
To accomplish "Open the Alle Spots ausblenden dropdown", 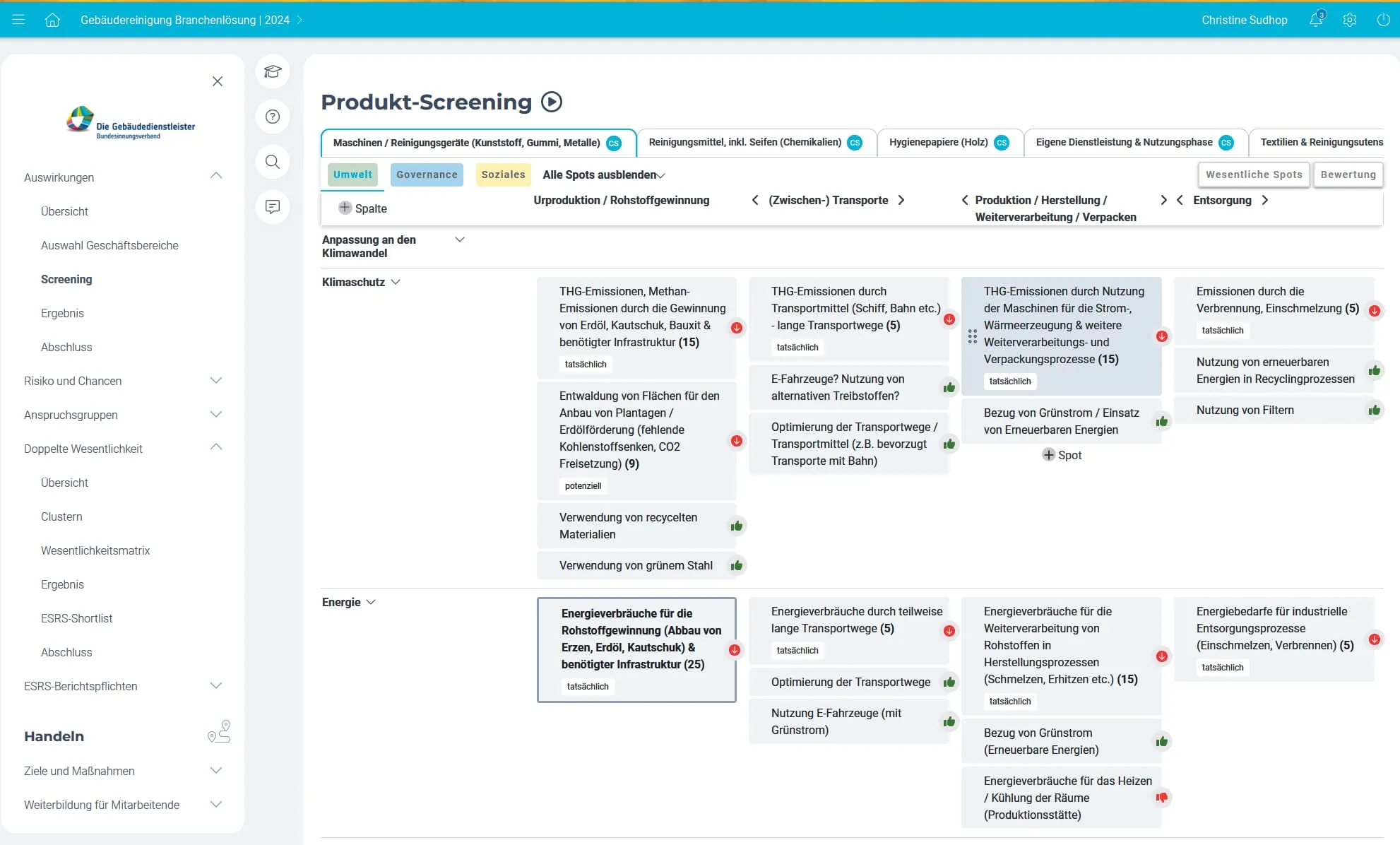I will pyautogui.click(x=604, y=175).
